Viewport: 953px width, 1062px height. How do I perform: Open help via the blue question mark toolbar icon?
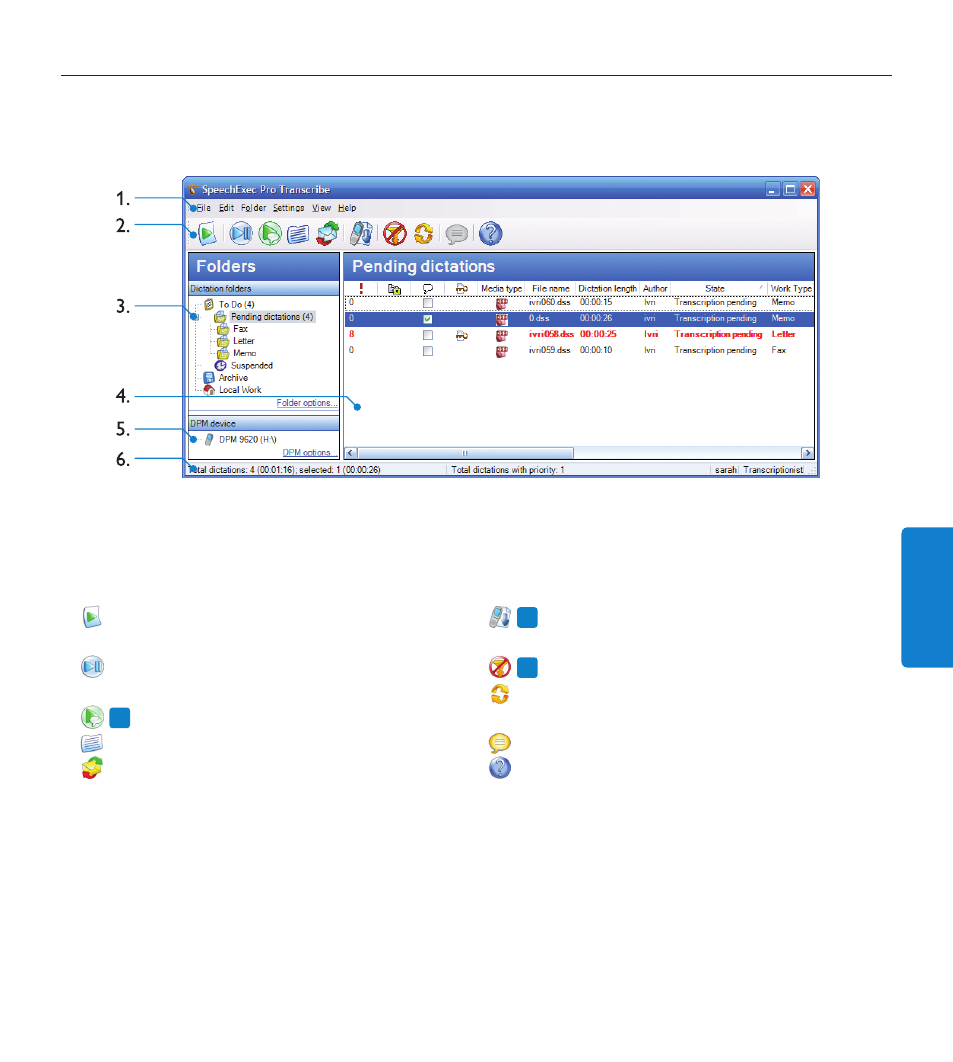[x=490, y=234]
